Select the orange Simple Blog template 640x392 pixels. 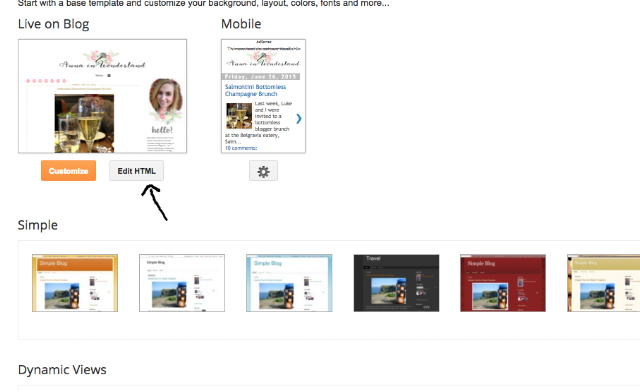point(75,283)
